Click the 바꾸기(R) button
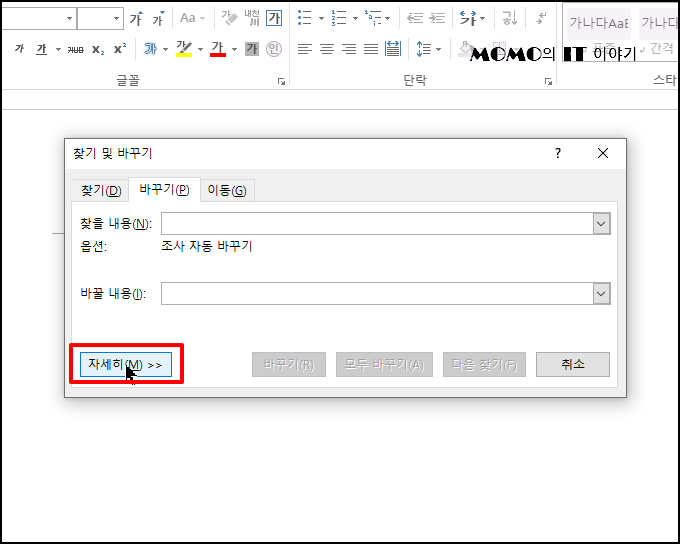The height and width of the screenshot is (544, 680). [x=289, y=364]
